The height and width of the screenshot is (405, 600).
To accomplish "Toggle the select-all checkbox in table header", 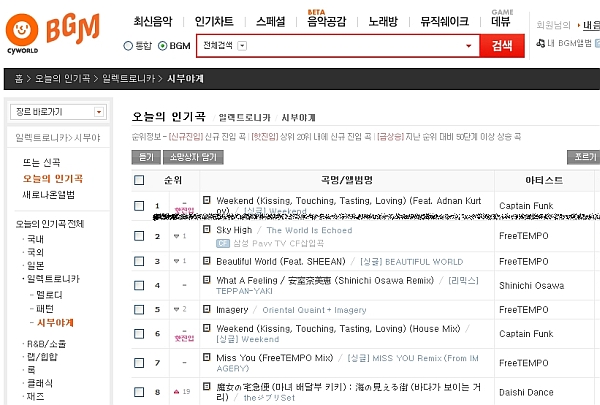I will (x=139, y=180).
